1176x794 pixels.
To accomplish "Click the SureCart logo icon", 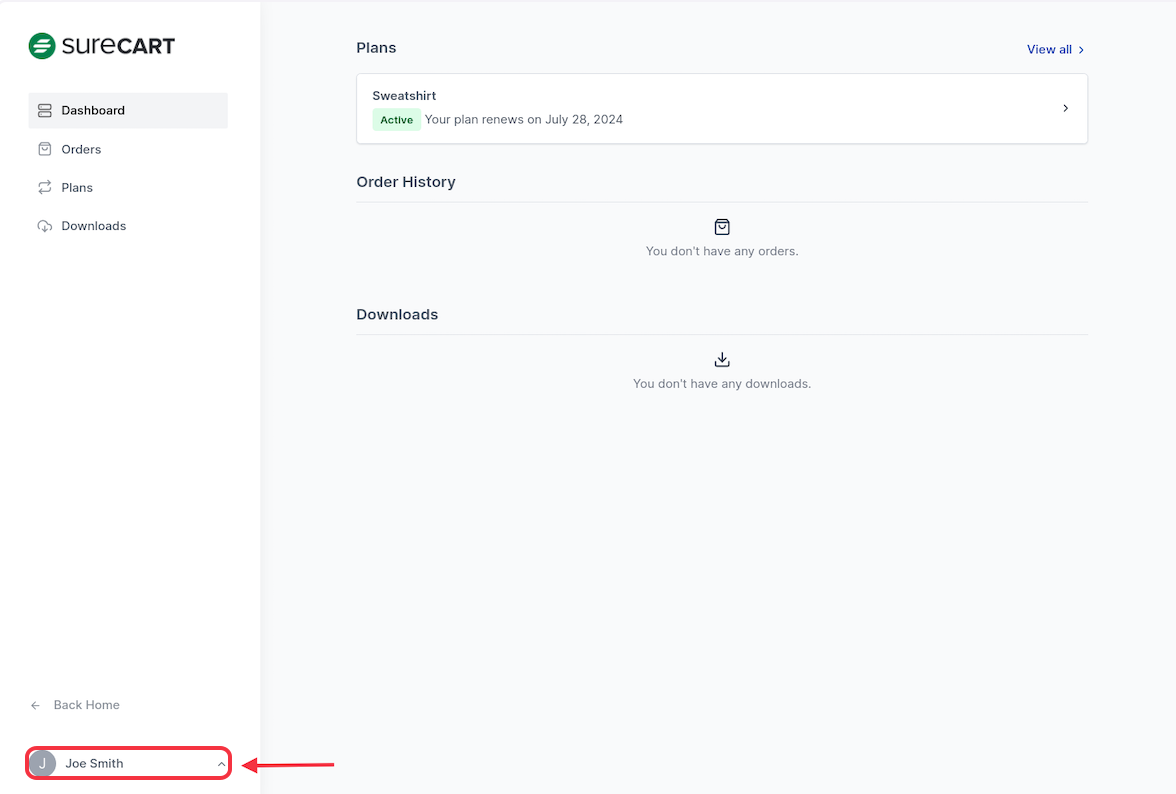I will [42, 46].
